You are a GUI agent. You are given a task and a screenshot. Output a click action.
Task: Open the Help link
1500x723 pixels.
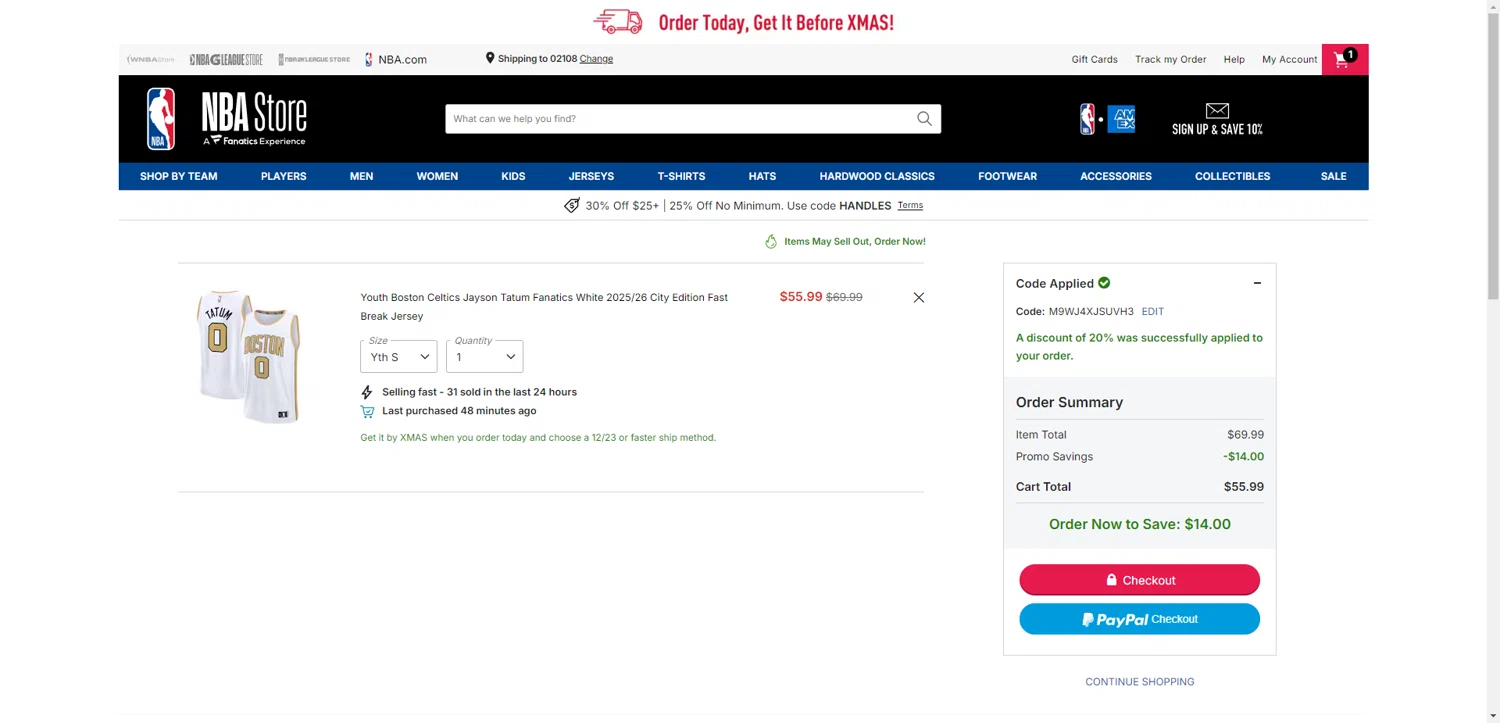tap(1234, 59)
